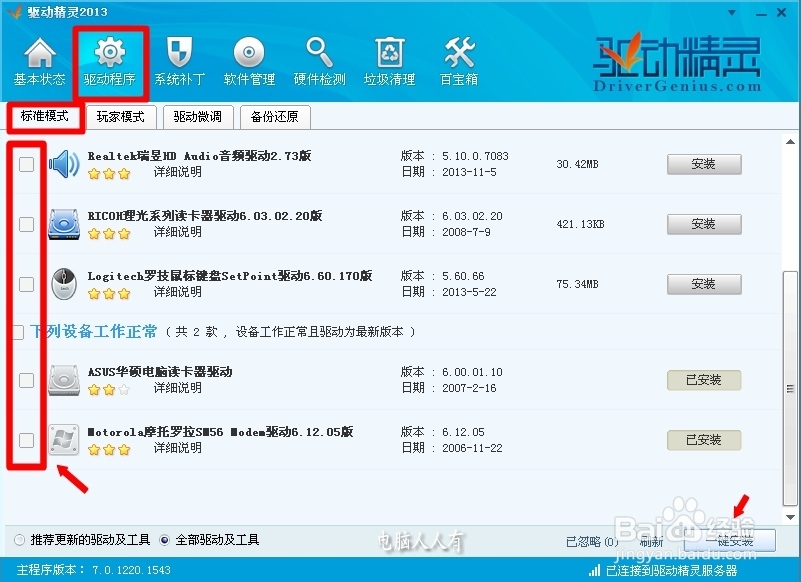Open the 驱动程序 gear section
Image resolution: width=801 pixels, height=582 pixels.
110,62
